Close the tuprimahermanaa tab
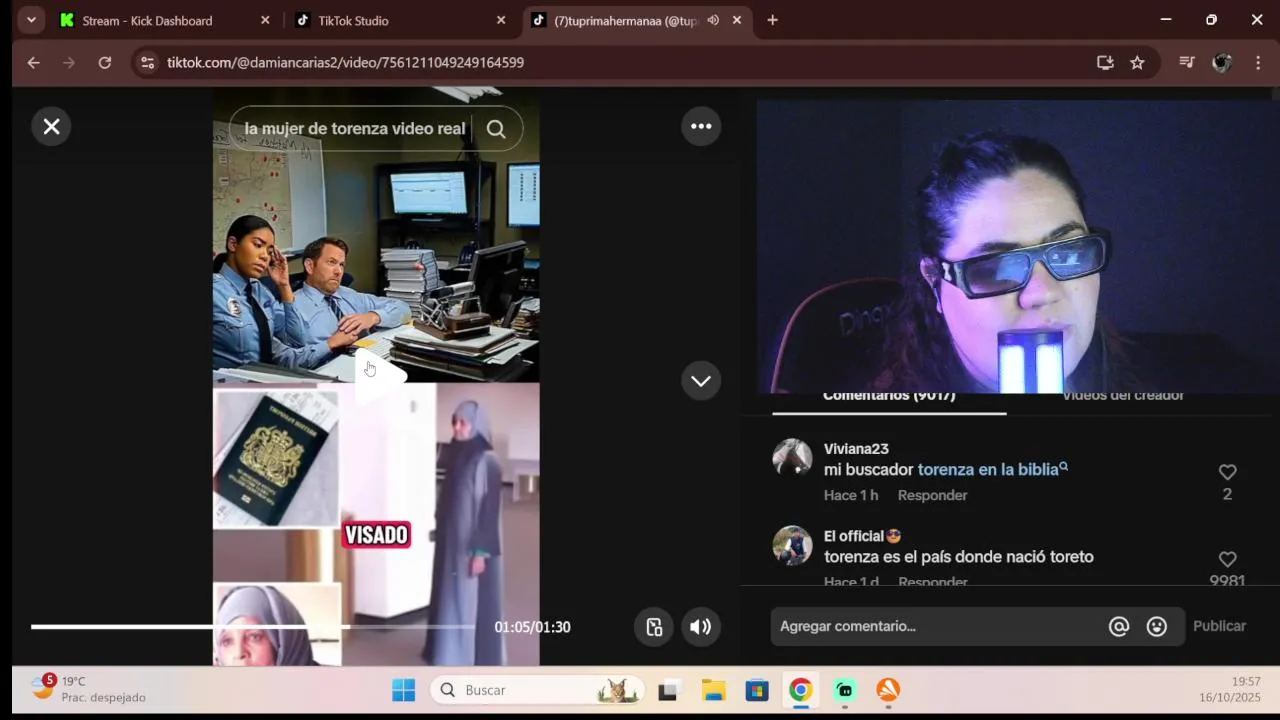This screenshot has width=1280, height=720. [x=737, y=20]
